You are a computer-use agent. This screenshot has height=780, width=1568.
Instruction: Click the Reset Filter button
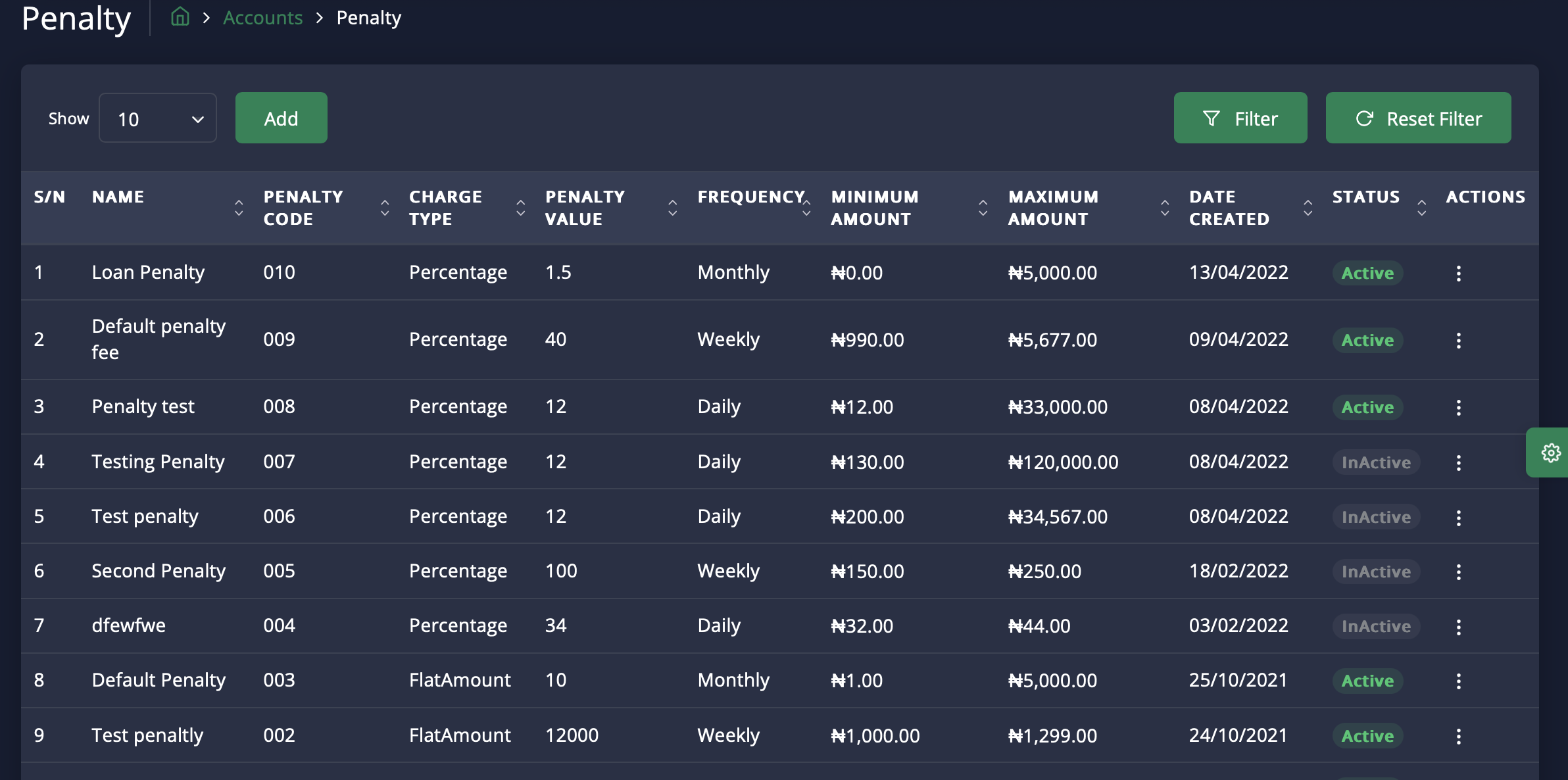click(1418, 118)
